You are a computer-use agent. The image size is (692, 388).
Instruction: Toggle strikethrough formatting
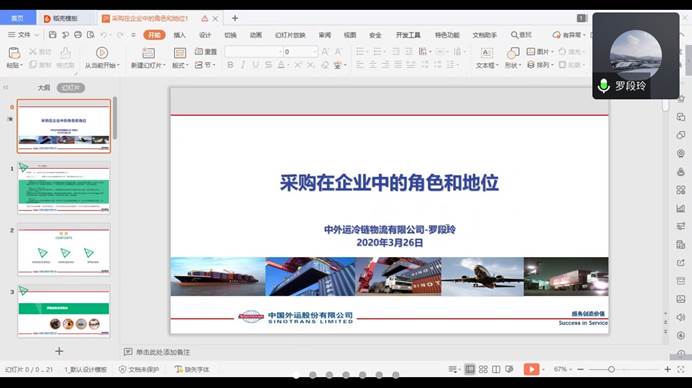268,65
